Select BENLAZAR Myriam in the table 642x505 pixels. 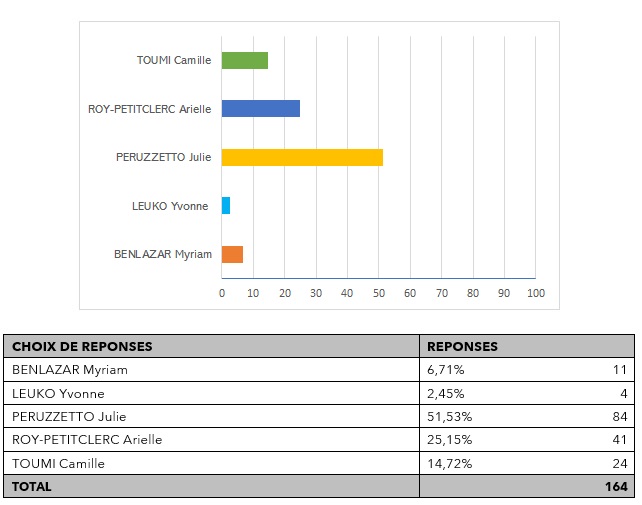70,370
